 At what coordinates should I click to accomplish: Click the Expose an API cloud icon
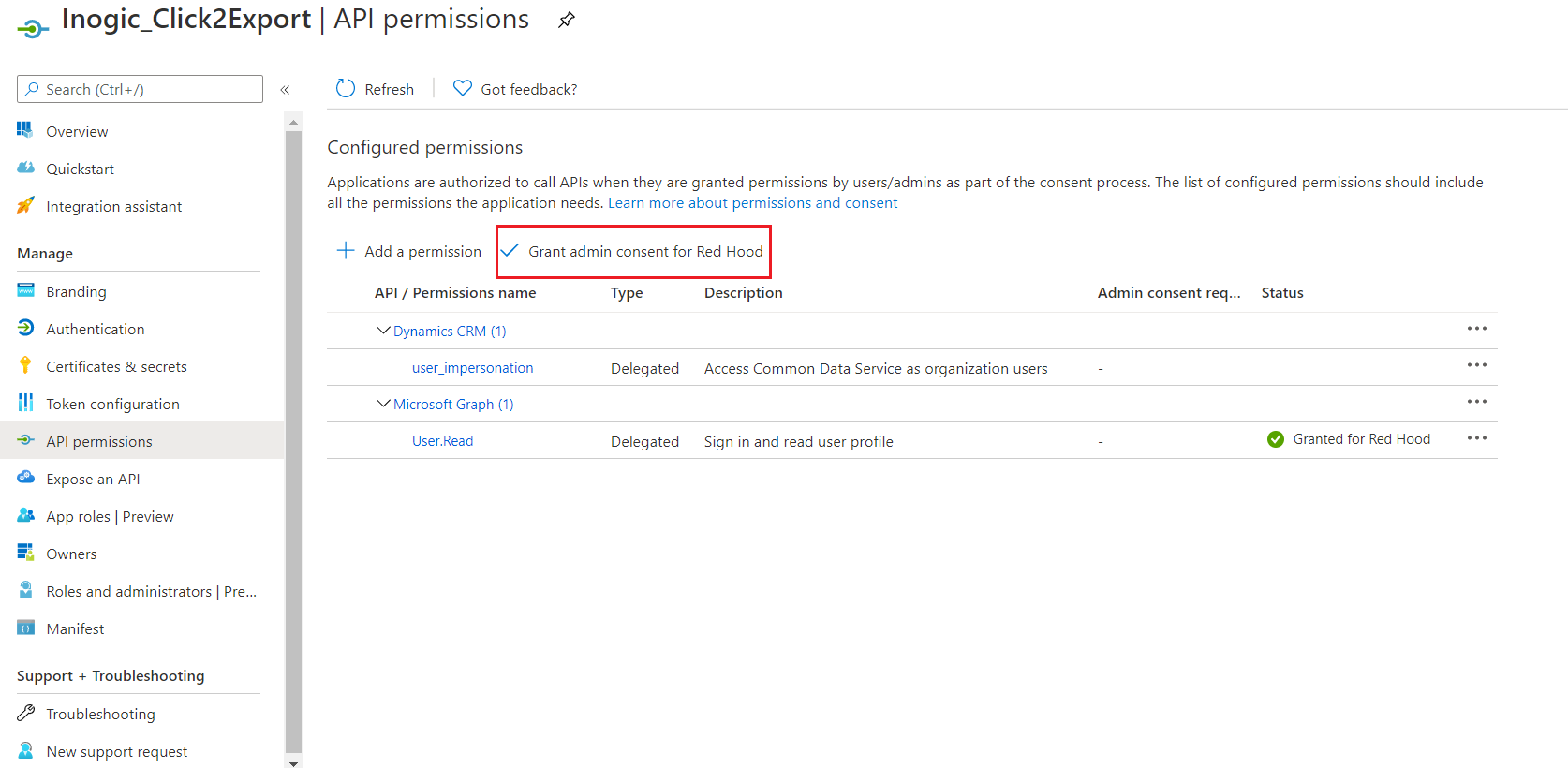[25, 478]
